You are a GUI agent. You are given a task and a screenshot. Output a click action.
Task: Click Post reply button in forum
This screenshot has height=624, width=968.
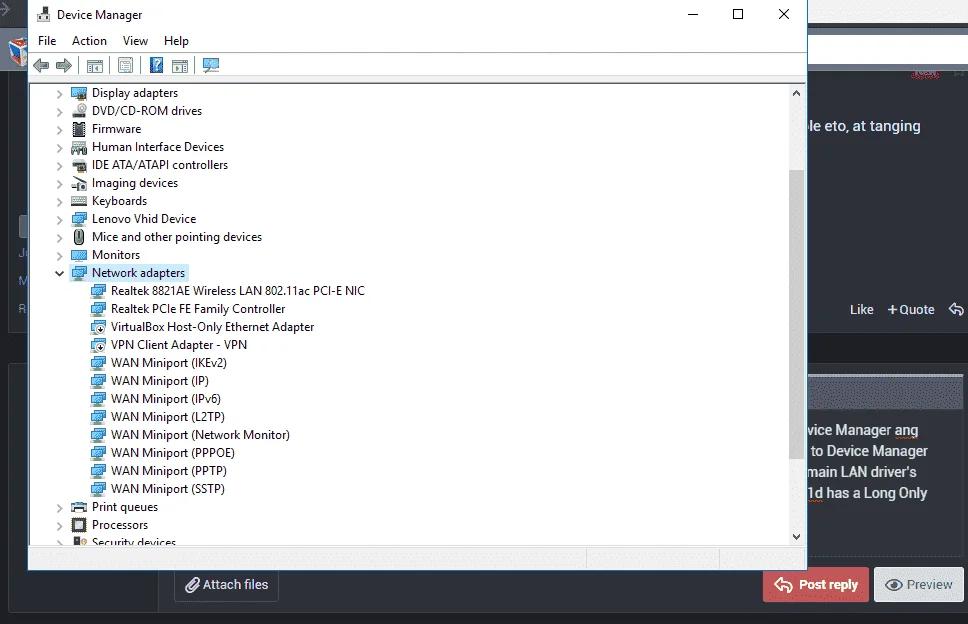click(x=816, y=584)
